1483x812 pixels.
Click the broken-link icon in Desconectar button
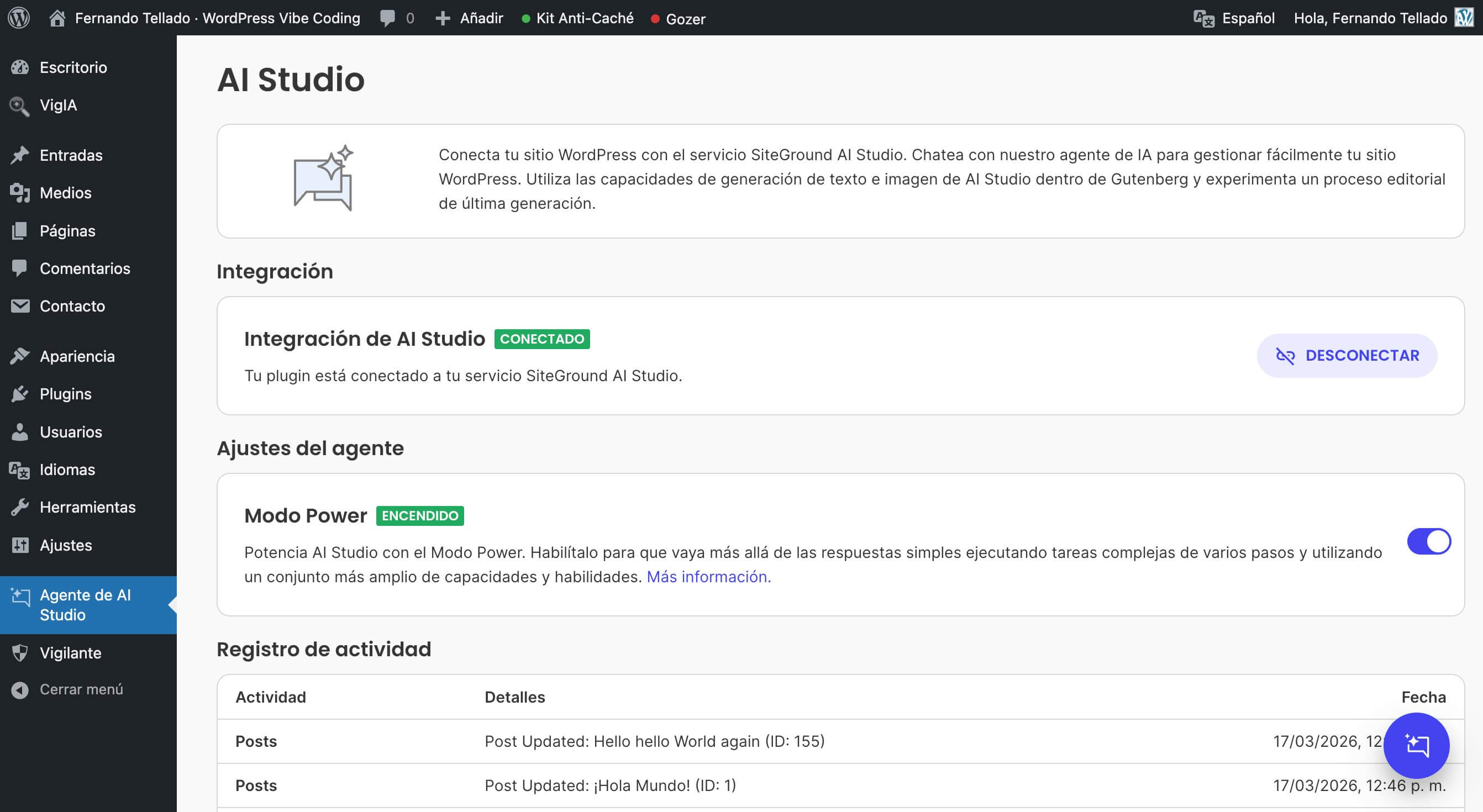[x=1285, y=356]
